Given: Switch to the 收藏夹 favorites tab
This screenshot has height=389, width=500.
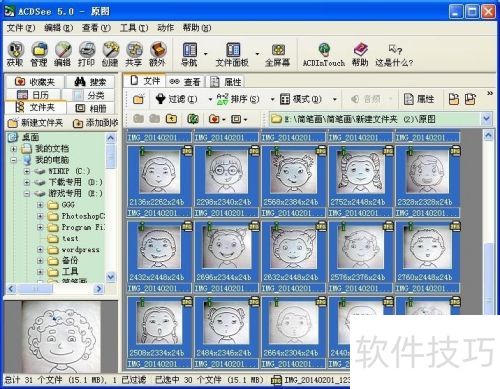Looking at the screenshot, I should click(35, 82).
